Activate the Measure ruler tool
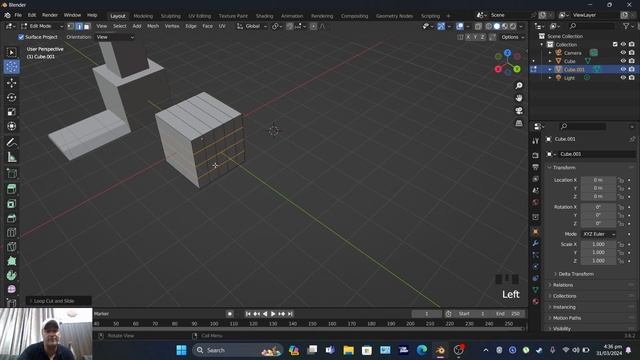The width and height of the screenshot is (640, 360). (11, 157)
